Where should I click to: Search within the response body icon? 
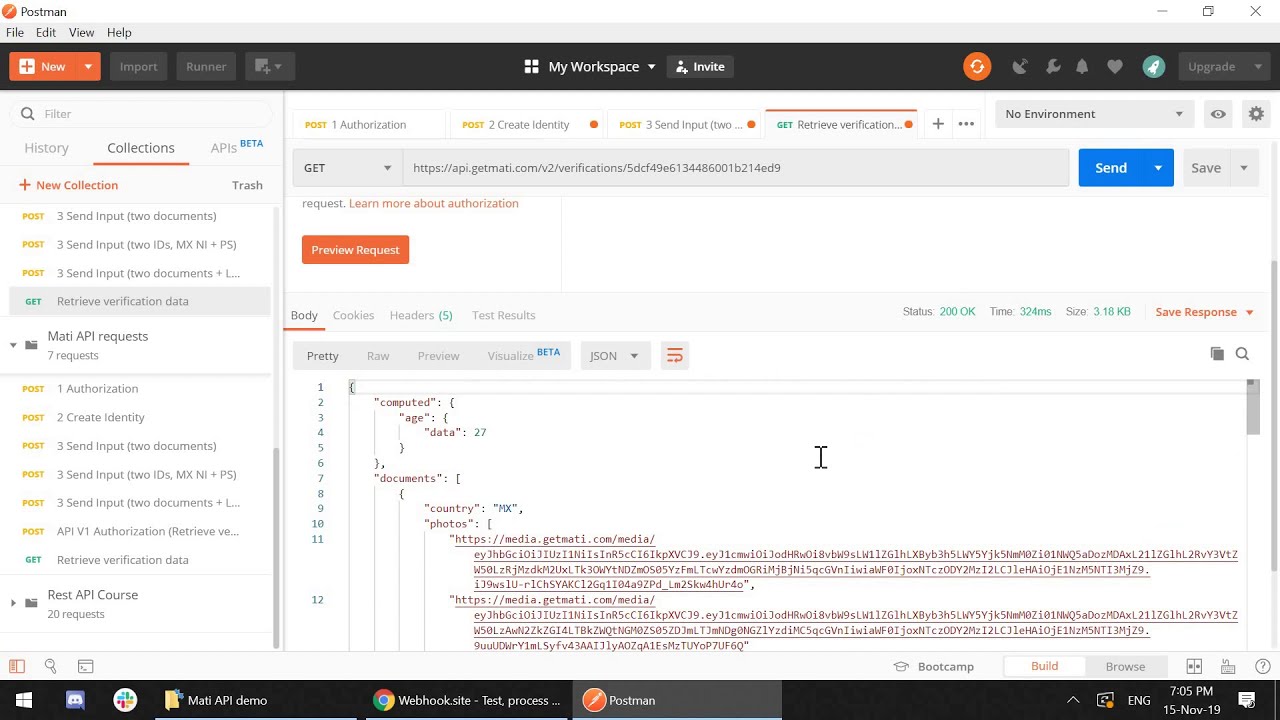point(1243,354)
